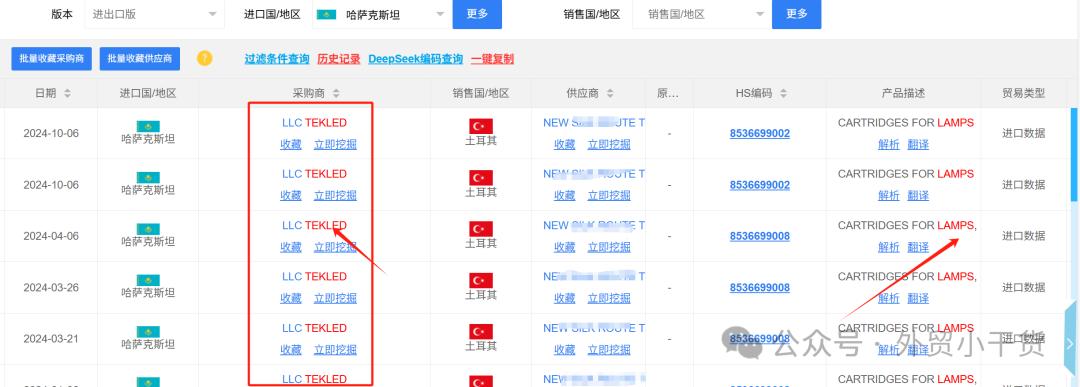Click 销售国/地区 column header
The image size is (1080, 387).
(x=481, y=93)
